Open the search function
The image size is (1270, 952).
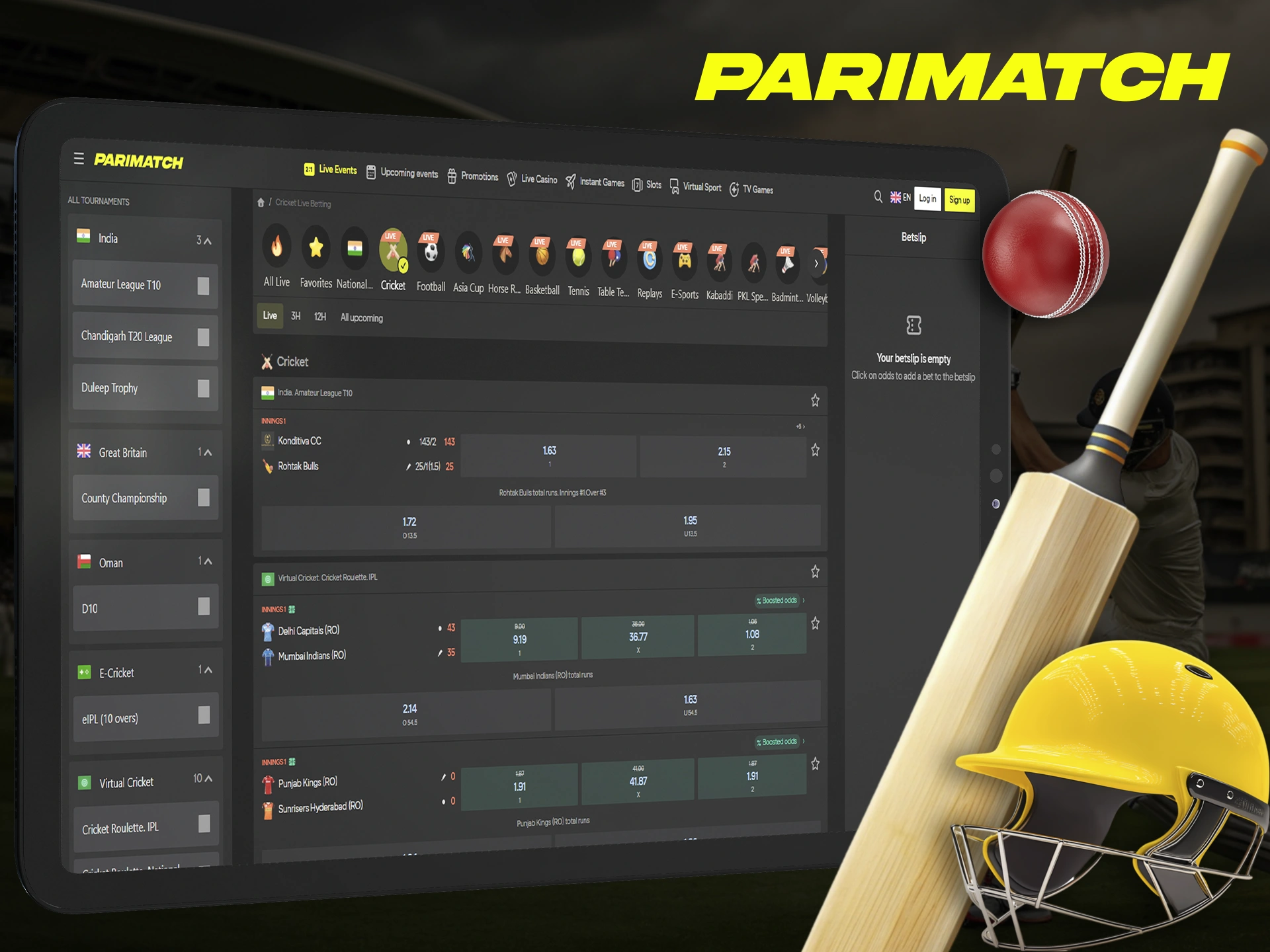878,197
